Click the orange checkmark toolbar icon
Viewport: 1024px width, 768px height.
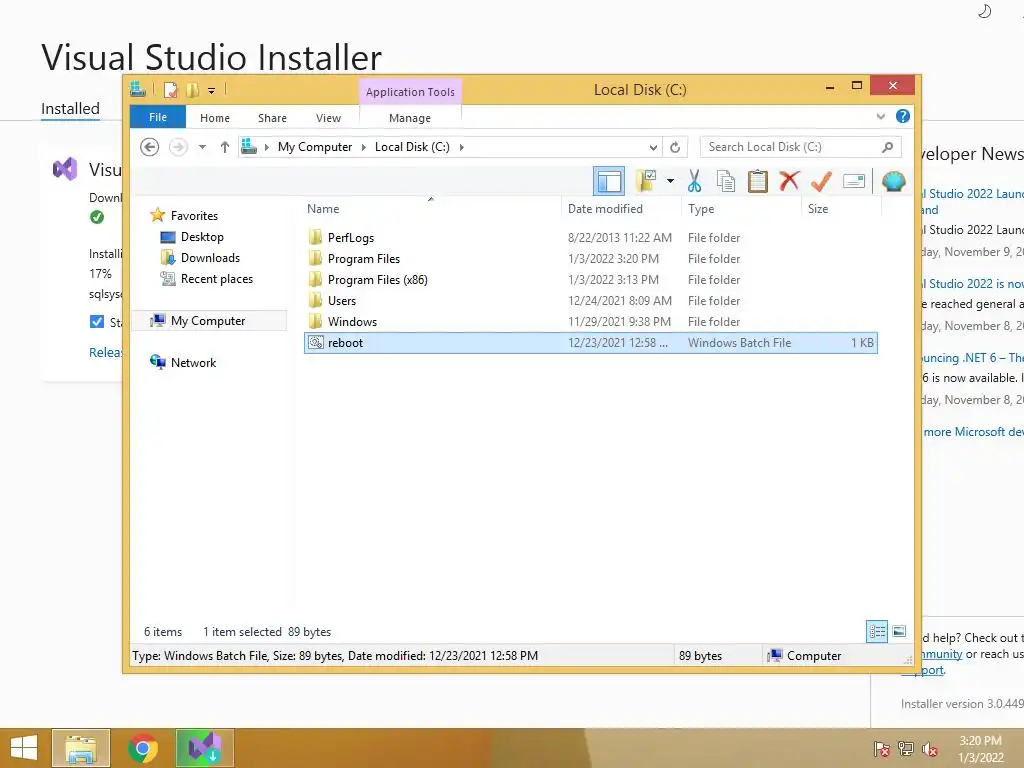[x=821, y=181]
